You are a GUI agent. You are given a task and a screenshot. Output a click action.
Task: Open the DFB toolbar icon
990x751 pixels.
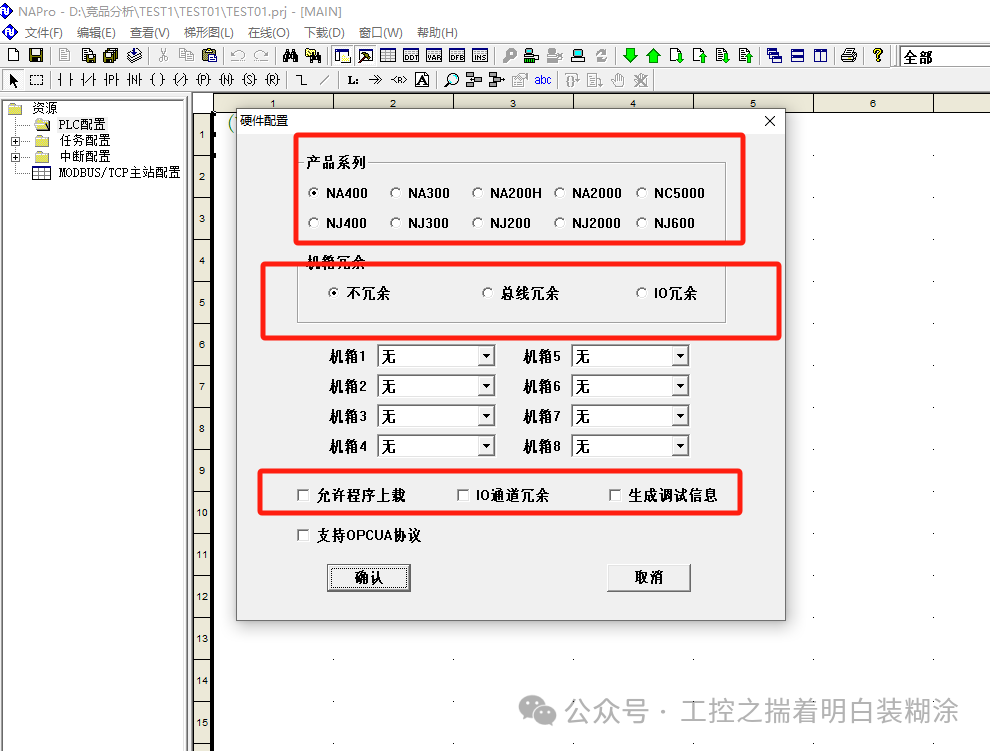[x=456, y=56]
